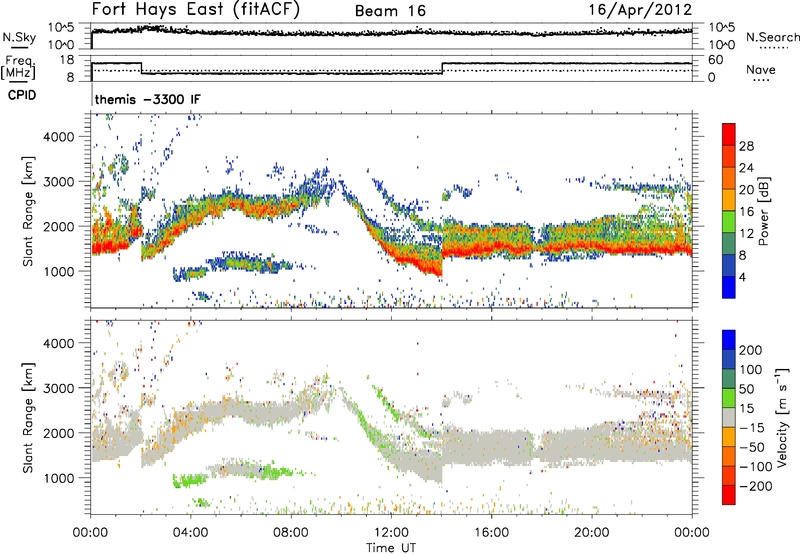The image size is (800, 554).
Task: Click the "50" label on Velocity colorbar
Action: [746, 389]
